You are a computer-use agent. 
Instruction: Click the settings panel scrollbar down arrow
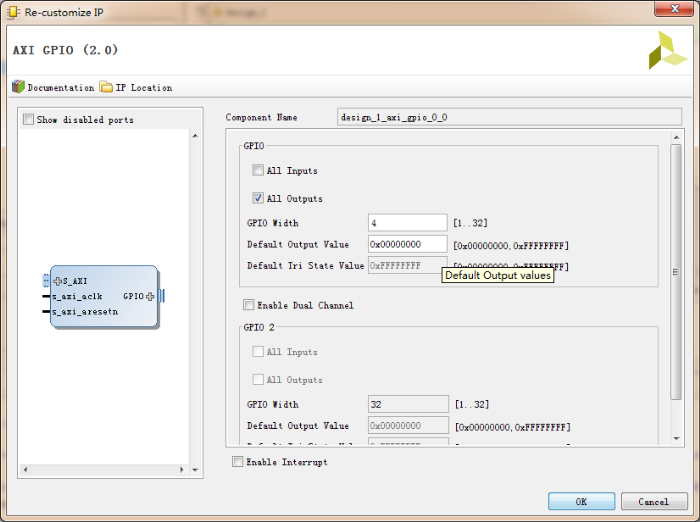676,438
